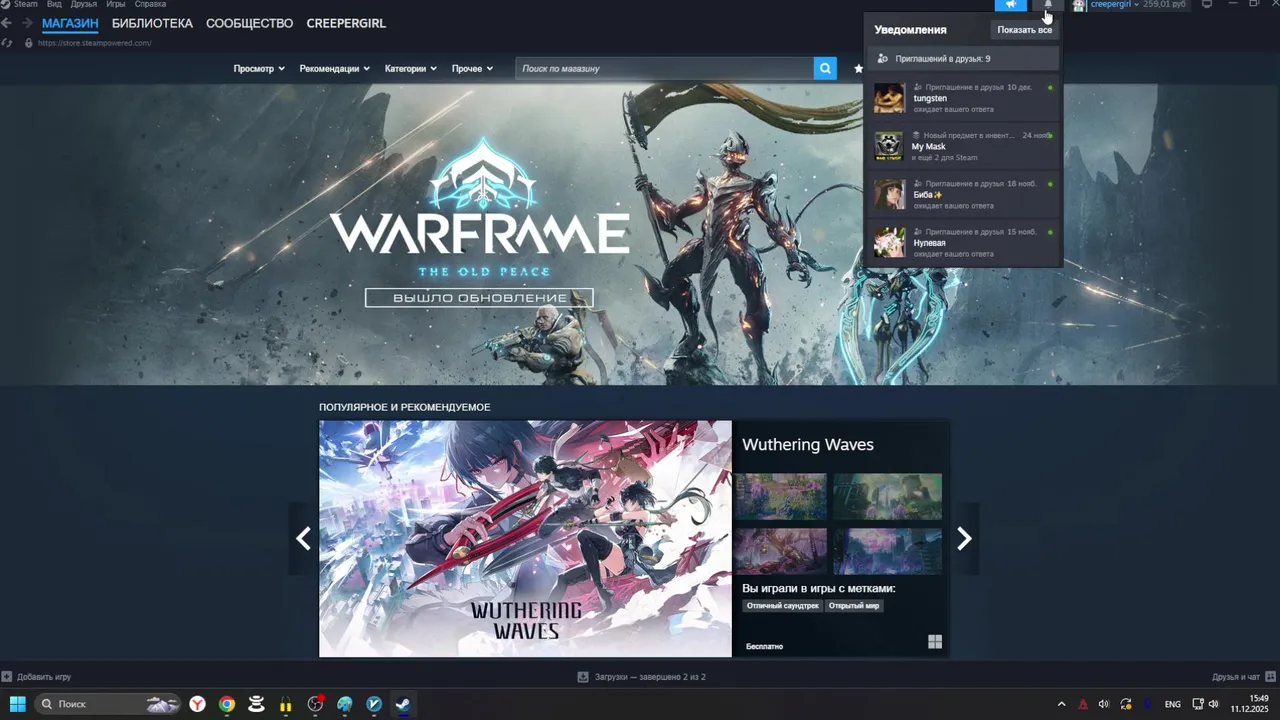Click the Steam announcements megaphone icon
This screenshot has height=720, width=1280.
1011,5
